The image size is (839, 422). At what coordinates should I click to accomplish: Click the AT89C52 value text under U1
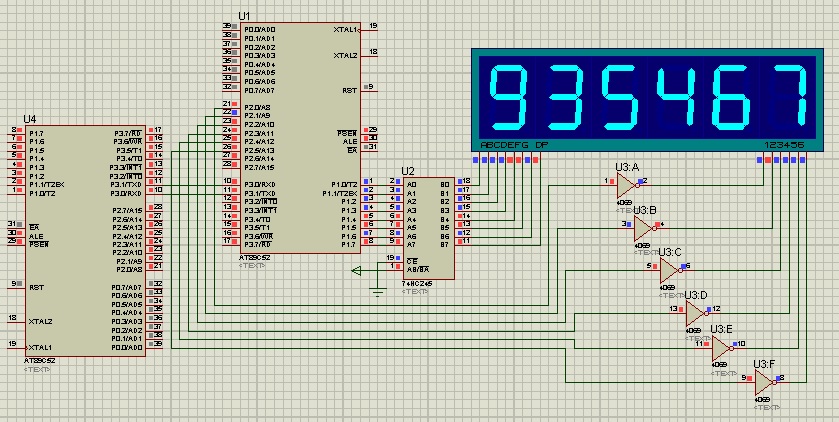[x=253, y=258]
